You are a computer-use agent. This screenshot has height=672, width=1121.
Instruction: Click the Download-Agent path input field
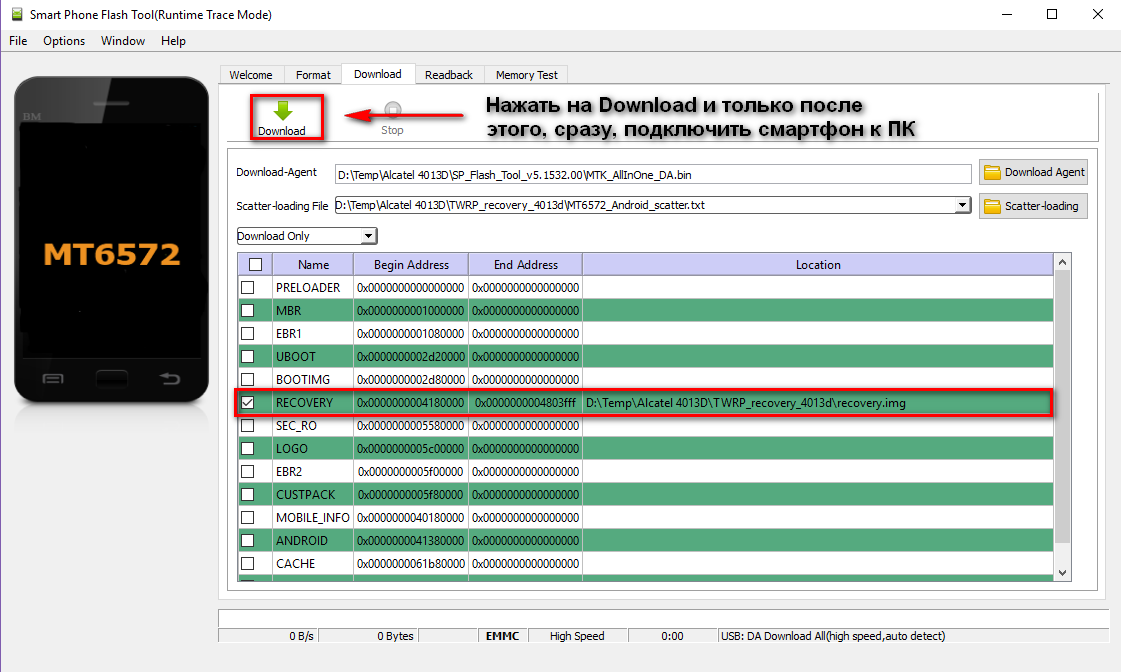pos(653,174)
